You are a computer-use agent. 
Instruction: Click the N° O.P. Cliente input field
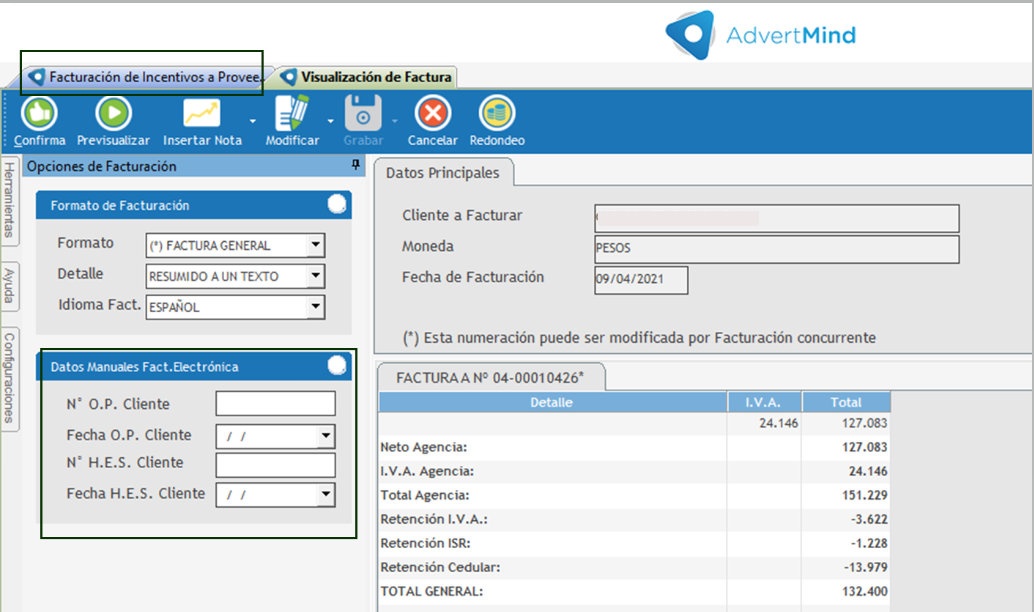pyautogui.click(x=275, y=404)
